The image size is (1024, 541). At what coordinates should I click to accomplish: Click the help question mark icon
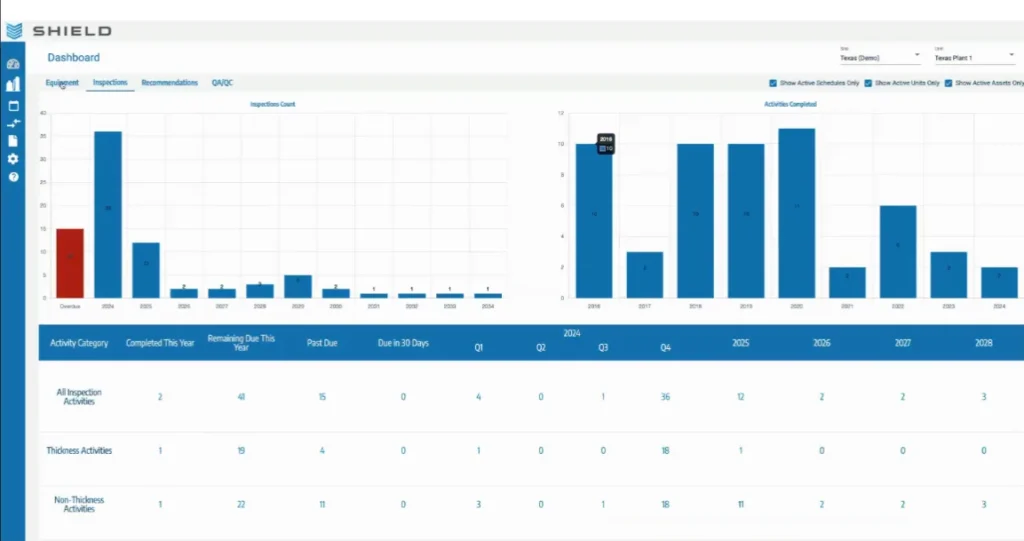click(13, 177)
